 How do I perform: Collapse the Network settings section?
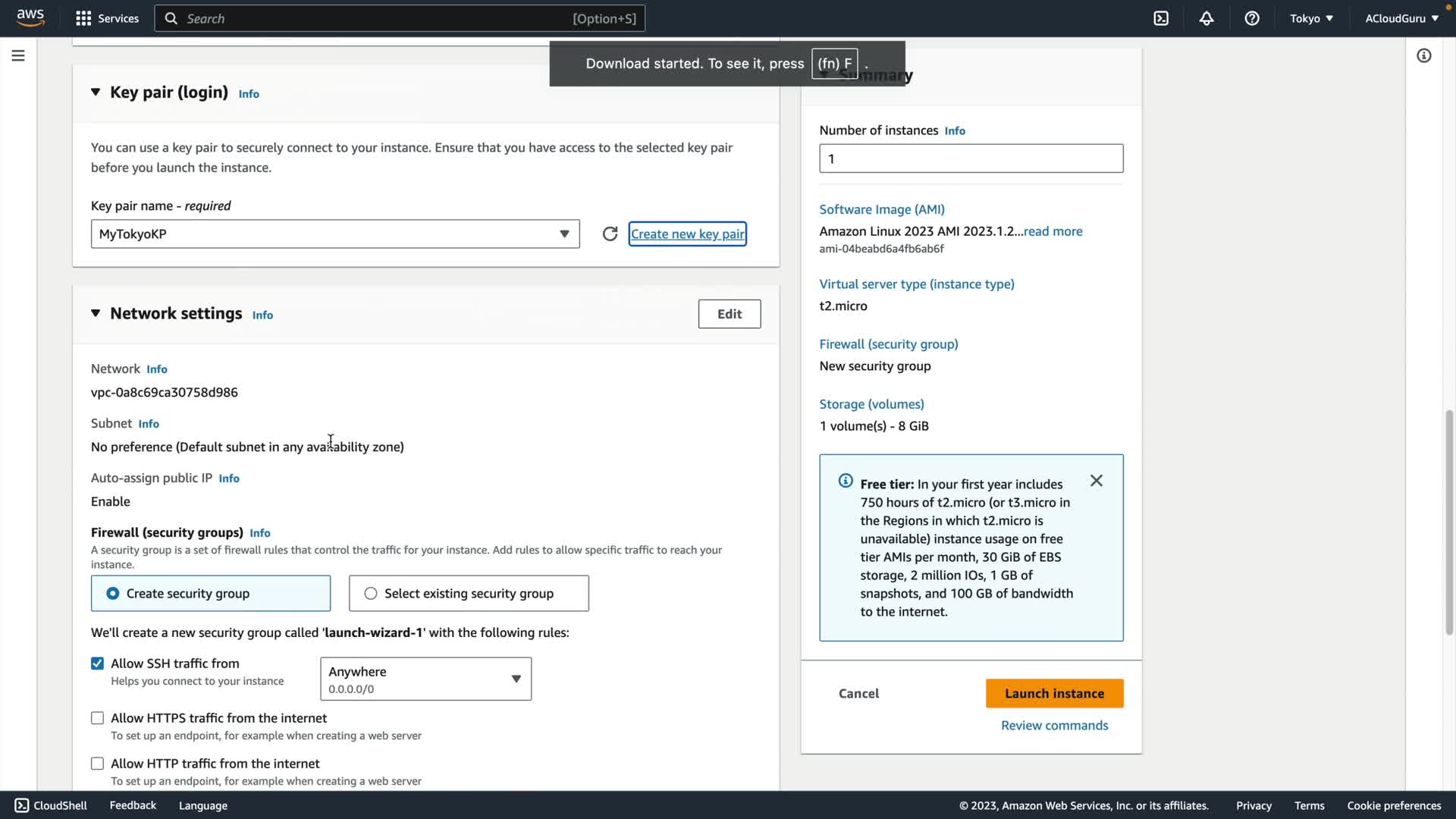(96, 313)
